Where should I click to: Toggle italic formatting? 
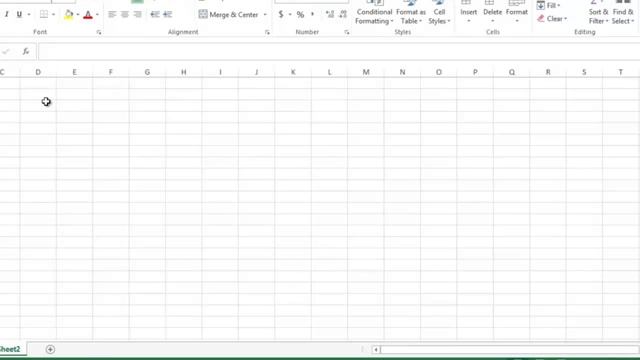click(x=7, y=15)
